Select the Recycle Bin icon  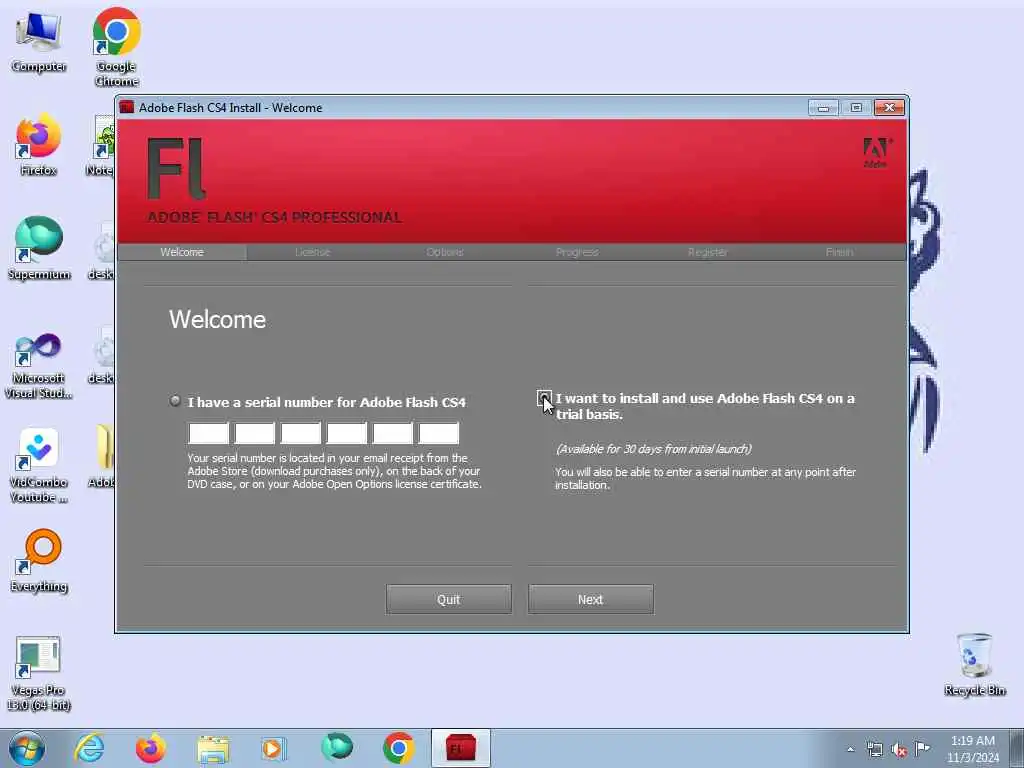click(974, 665)
